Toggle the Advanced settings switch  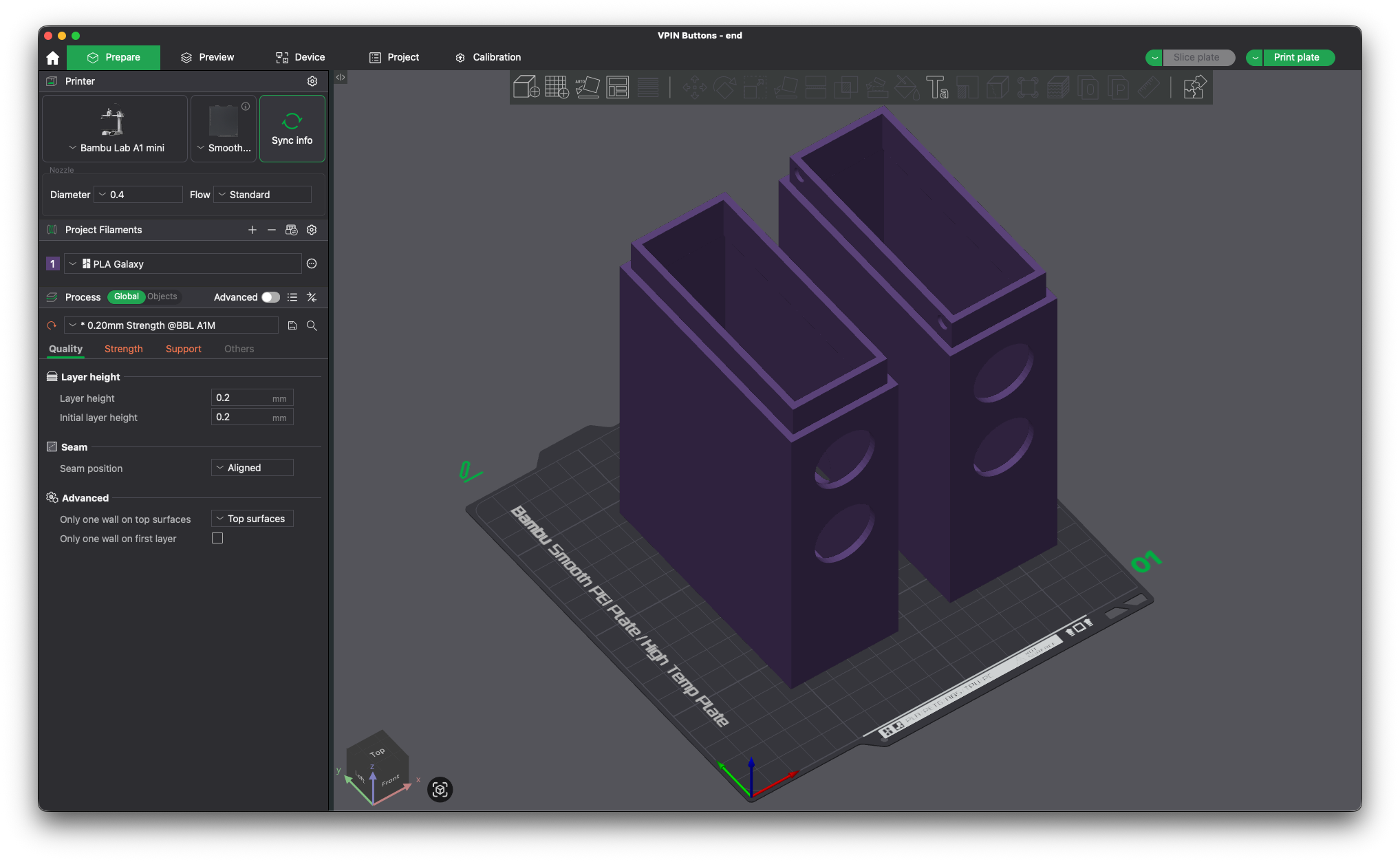[x=270, y=297]
